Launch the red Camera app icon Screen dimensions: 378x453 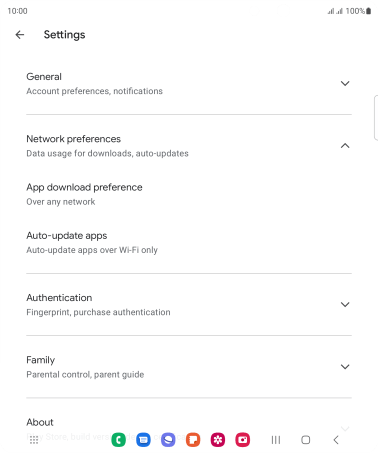[x=243, y=440]
